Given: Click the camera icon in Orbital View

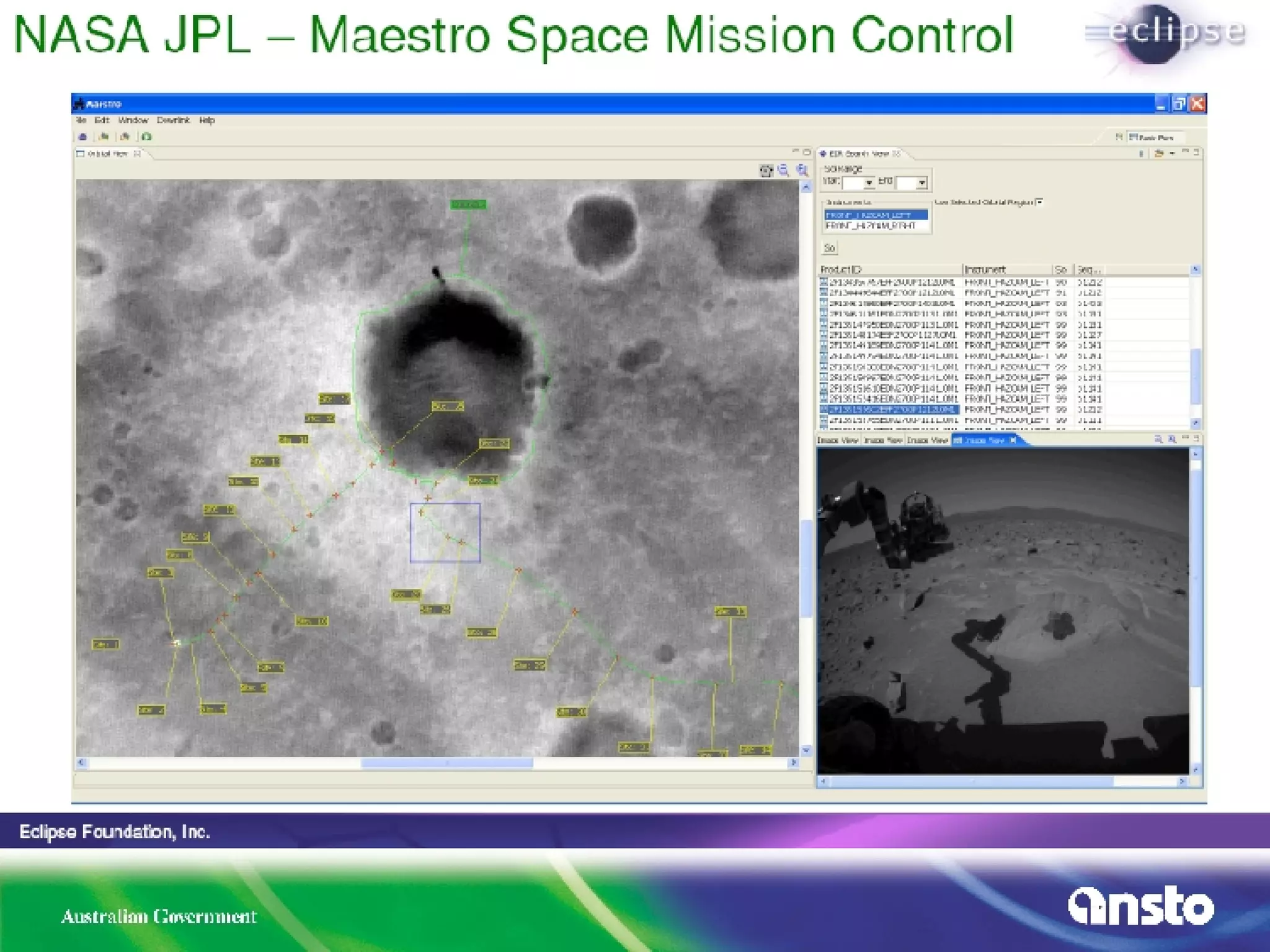Looking at the screenshot, I should click(x=766, y=171).
